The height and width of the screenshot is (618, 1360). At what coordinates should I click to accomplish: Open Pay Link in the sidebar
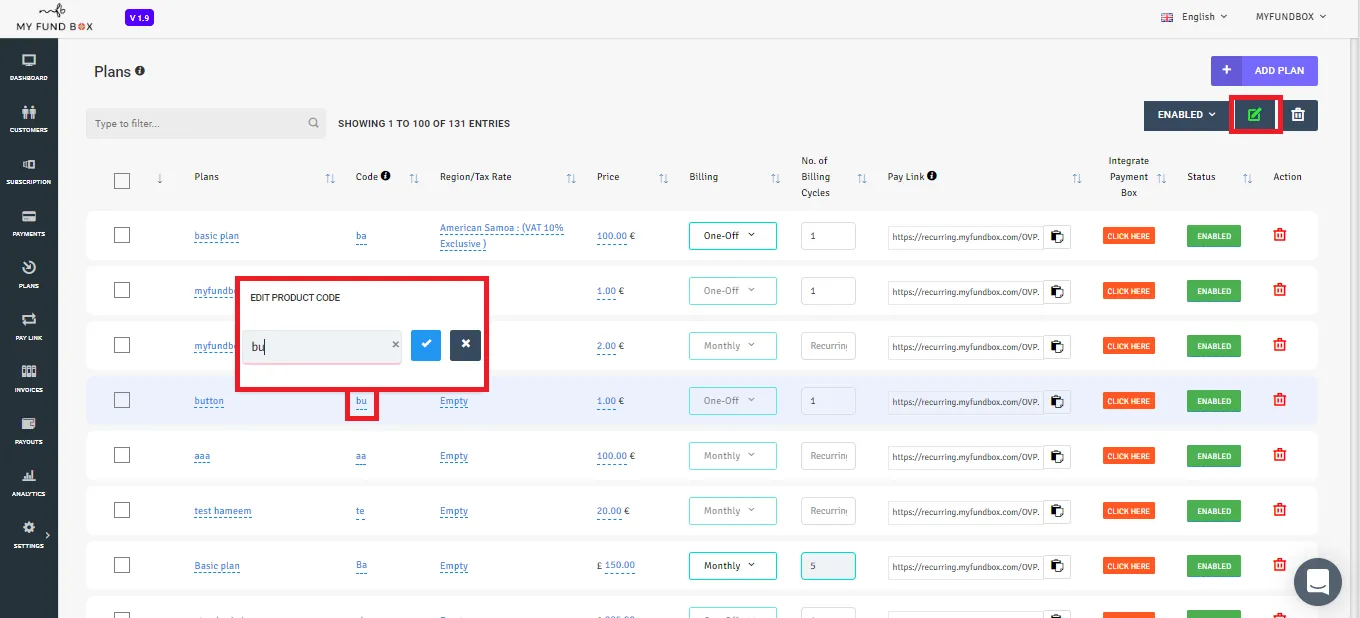[x=29, y=327]
